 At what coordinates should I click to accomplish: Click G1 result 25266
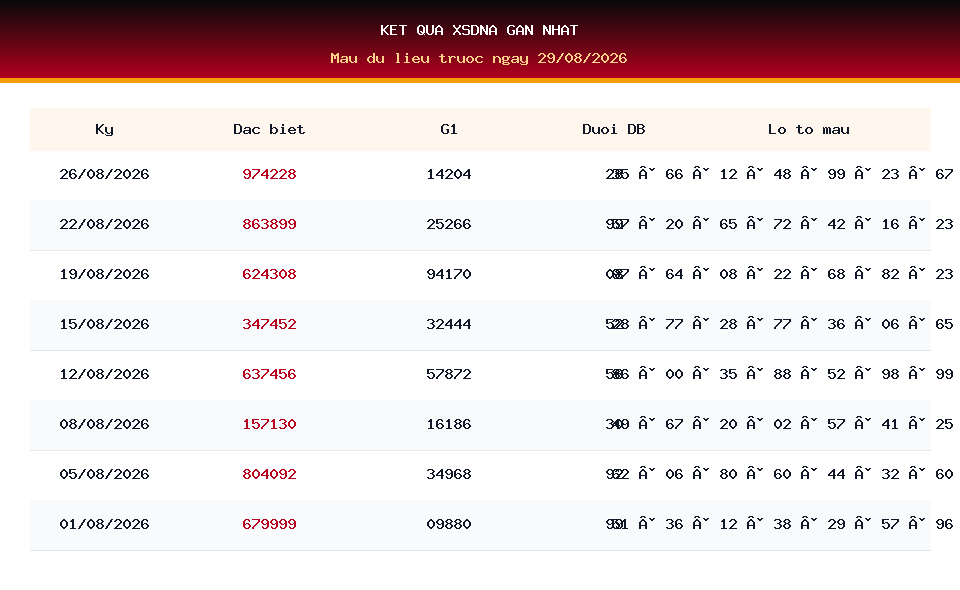pos(449,225)
